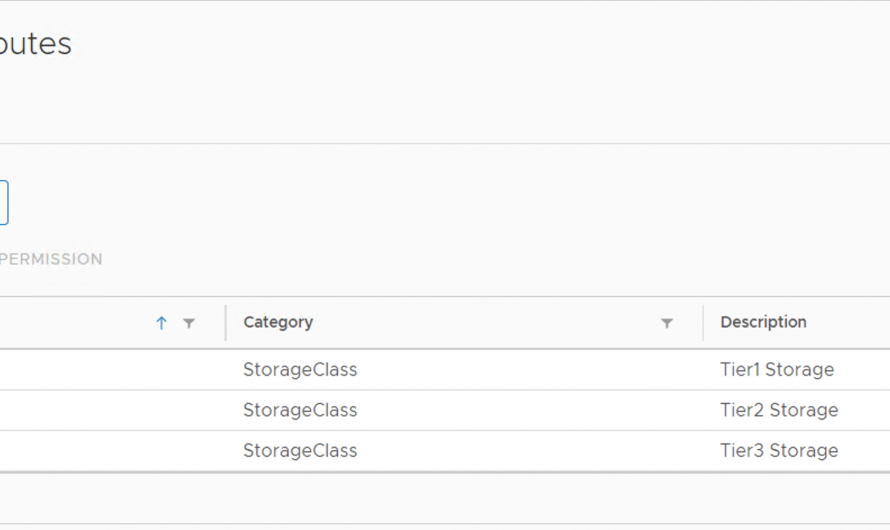Select StorageClass cell in Tier2 Storage row

[x=300, y=410]
